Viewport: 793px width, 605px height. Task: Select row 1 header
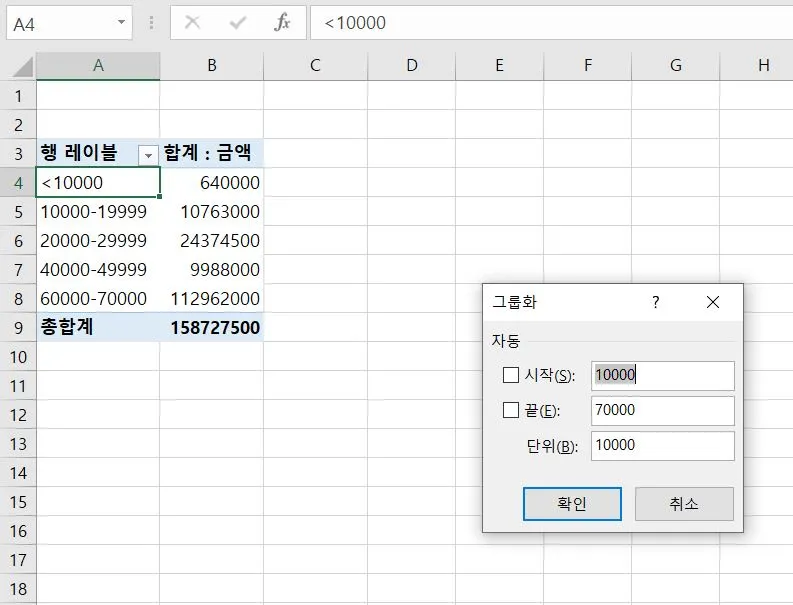point(18,96)
